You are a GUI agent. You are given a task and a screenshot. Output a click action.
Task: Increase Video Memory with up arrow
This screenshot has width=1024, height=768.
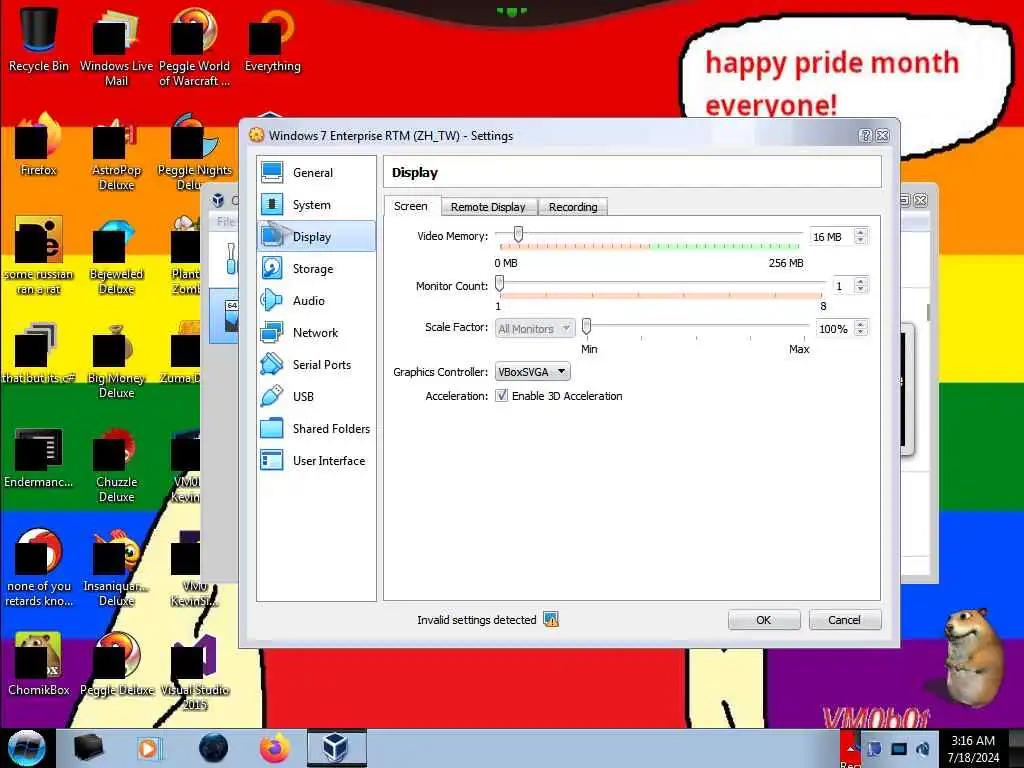(x=861, y=232)
